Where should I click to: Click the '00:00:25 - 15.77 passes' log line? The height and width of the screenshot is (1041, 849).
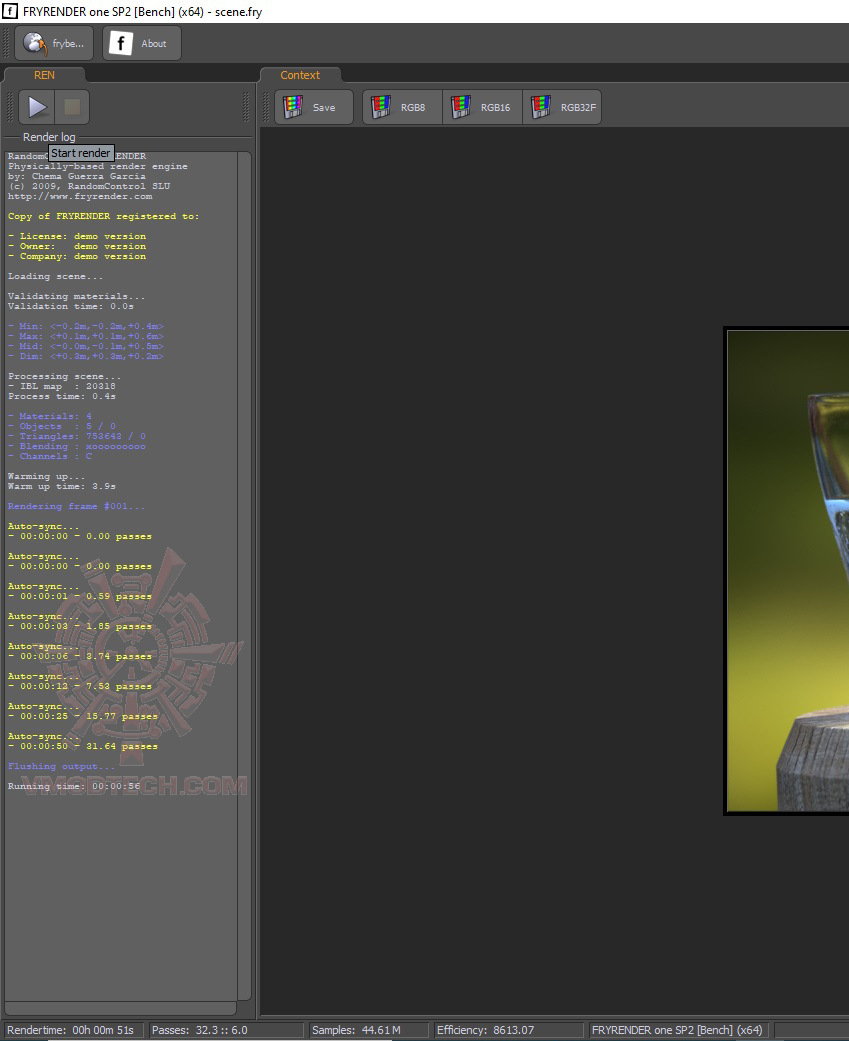coord(83,716)
